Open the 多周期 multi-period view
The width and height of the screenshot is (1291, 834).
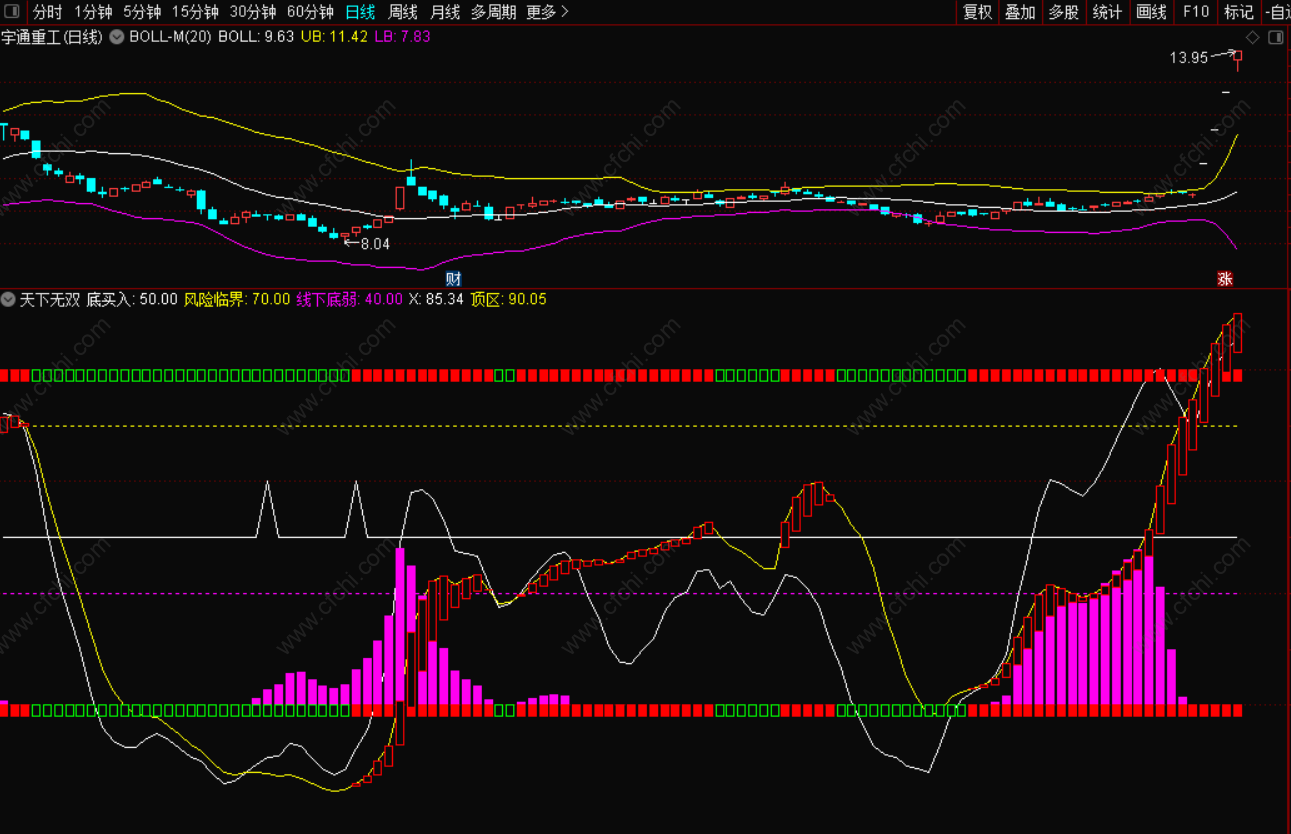coord(493,12)
